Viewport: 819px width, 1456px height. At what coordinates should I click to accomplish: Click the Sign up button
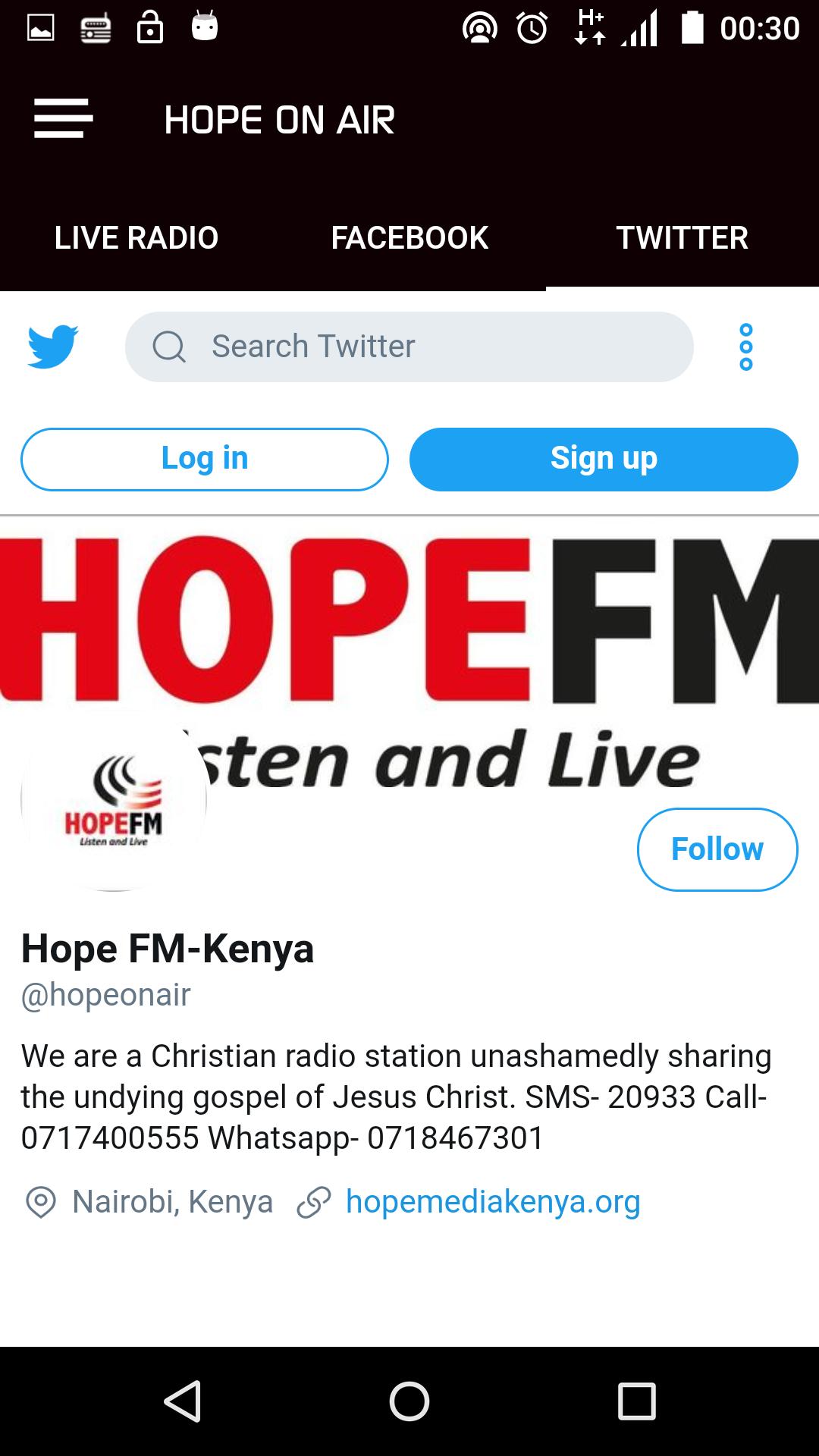604,459
